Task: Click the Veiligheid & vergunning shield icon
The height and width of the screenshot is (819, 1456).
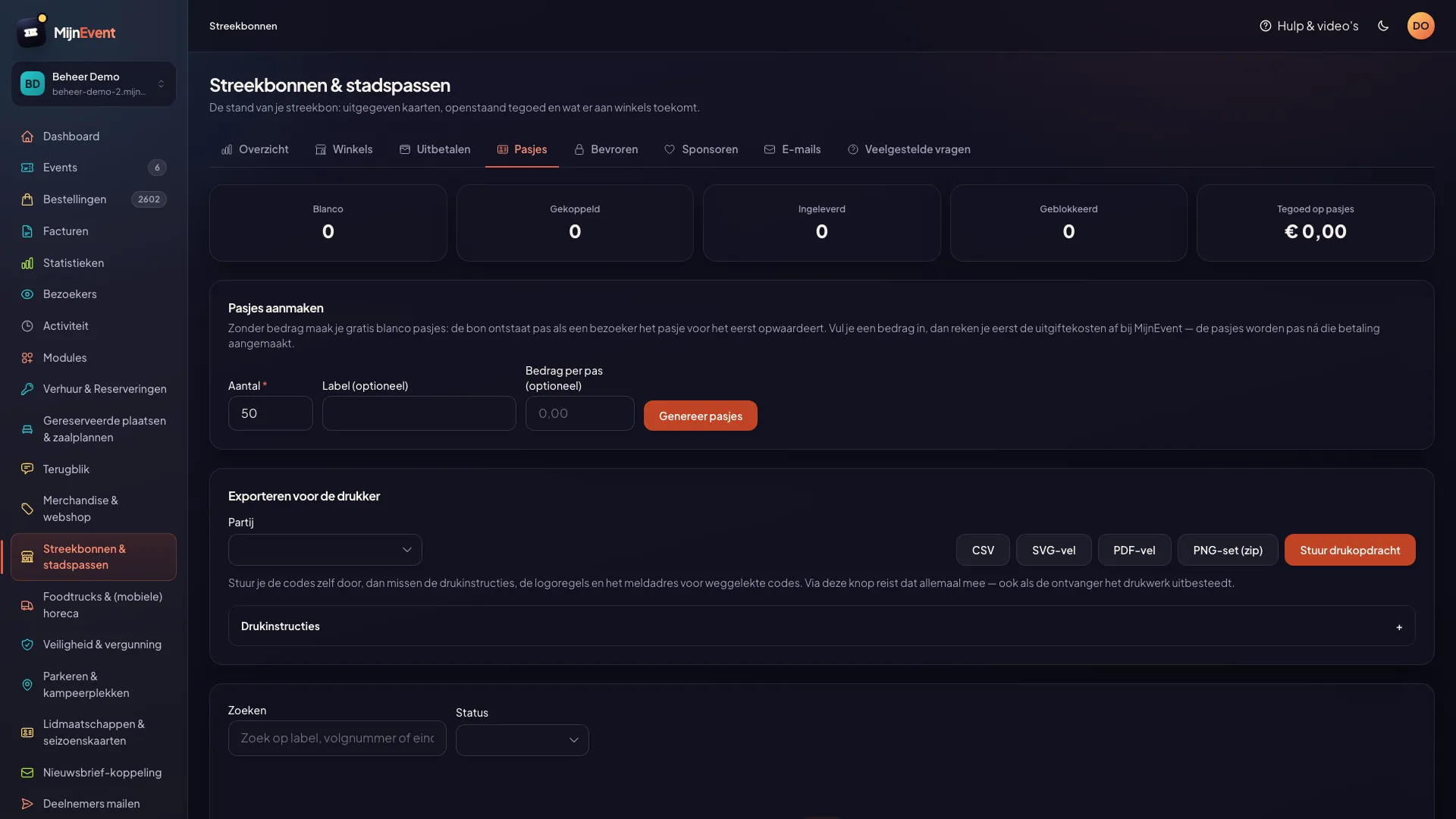Action: click(x=27, y=645)
